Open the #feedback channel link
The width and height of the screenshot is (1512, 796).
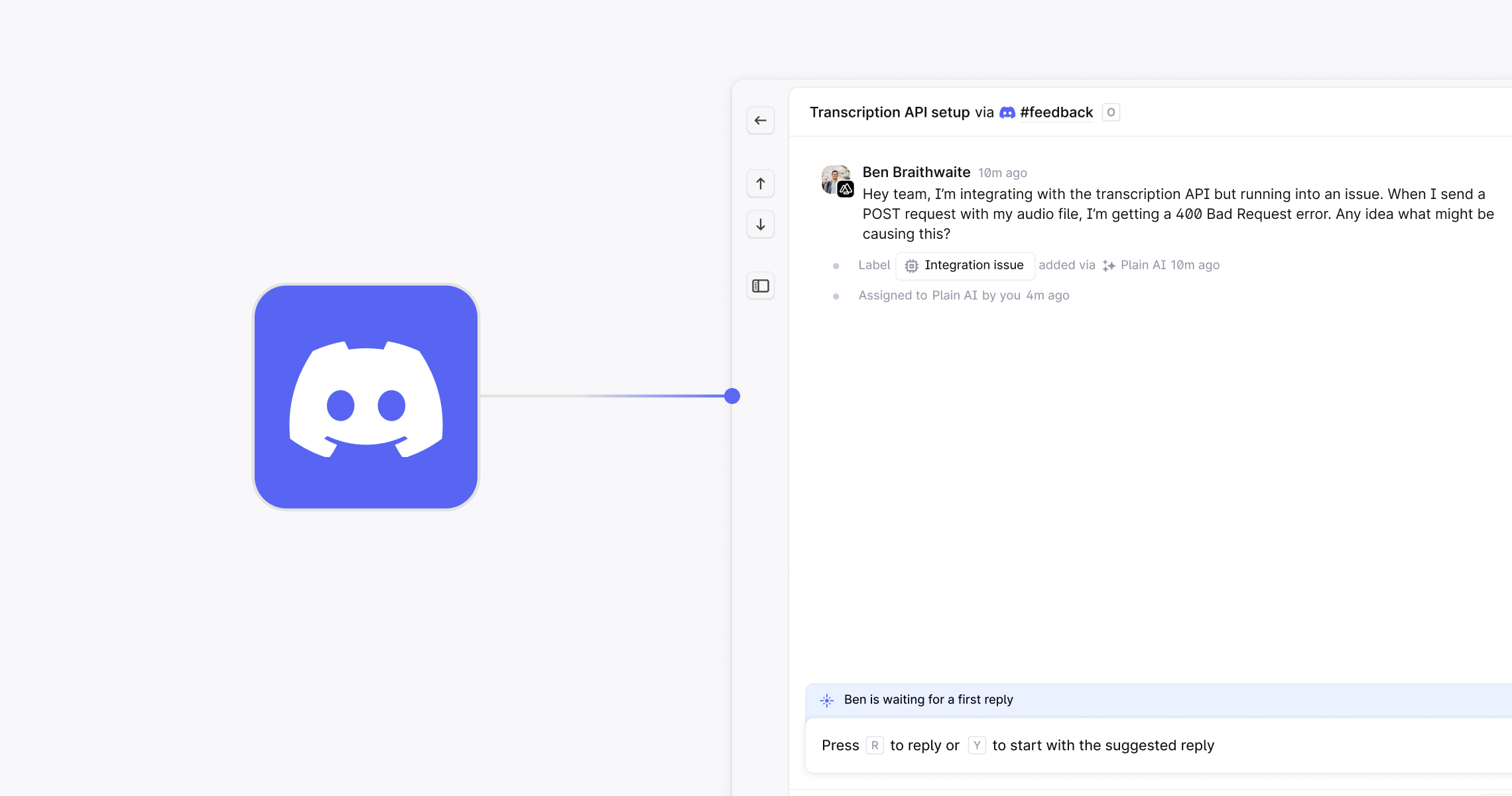1056,113
